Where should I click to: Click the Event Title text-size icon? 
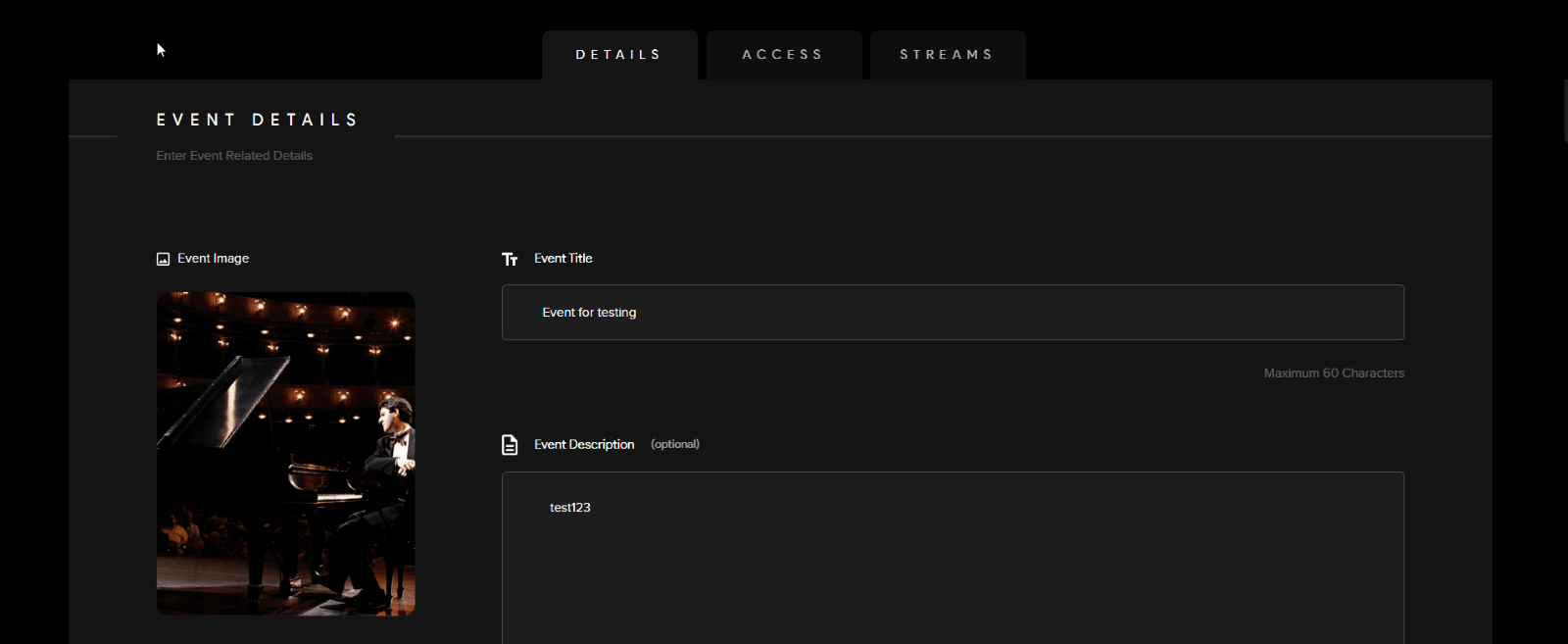pyautogui.click(x=510, y=259)
